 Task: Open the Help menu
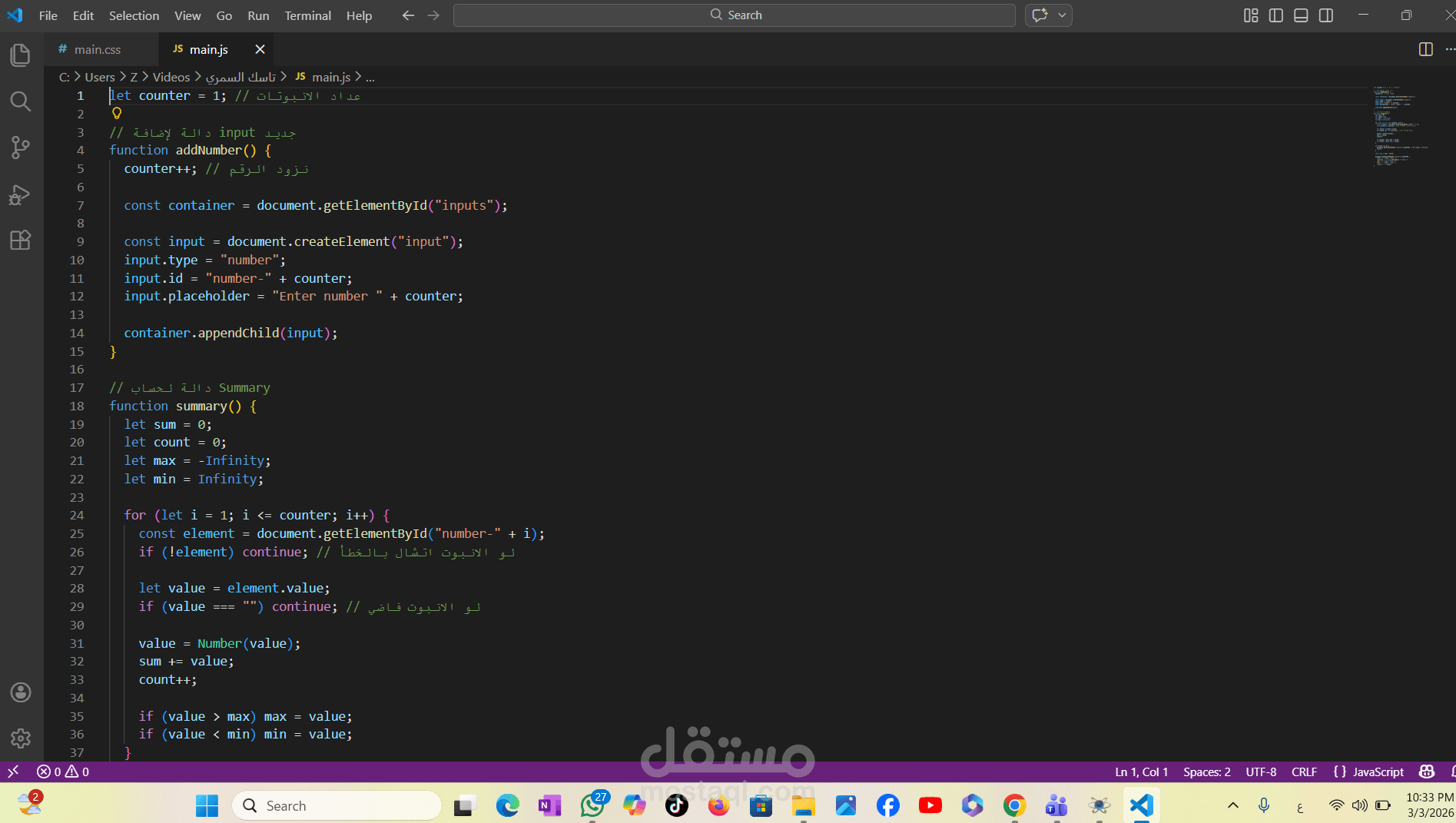(x=359, y=15)
